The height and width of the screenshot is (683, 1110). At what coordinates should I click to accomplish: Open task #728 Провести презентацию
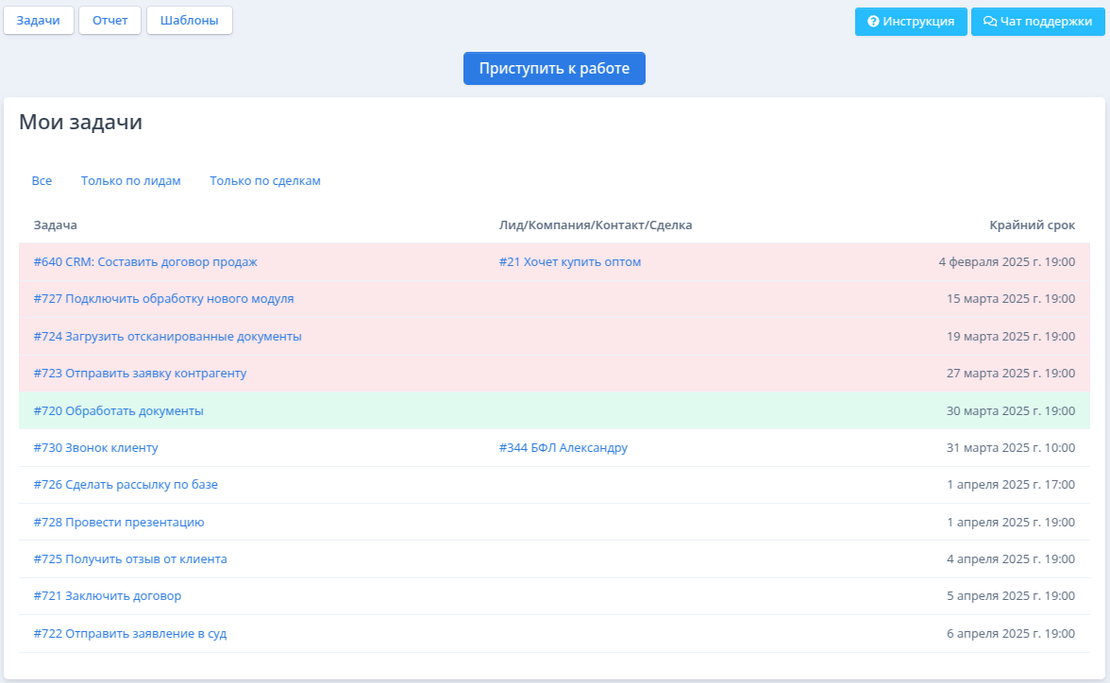[x=118, y=522]
